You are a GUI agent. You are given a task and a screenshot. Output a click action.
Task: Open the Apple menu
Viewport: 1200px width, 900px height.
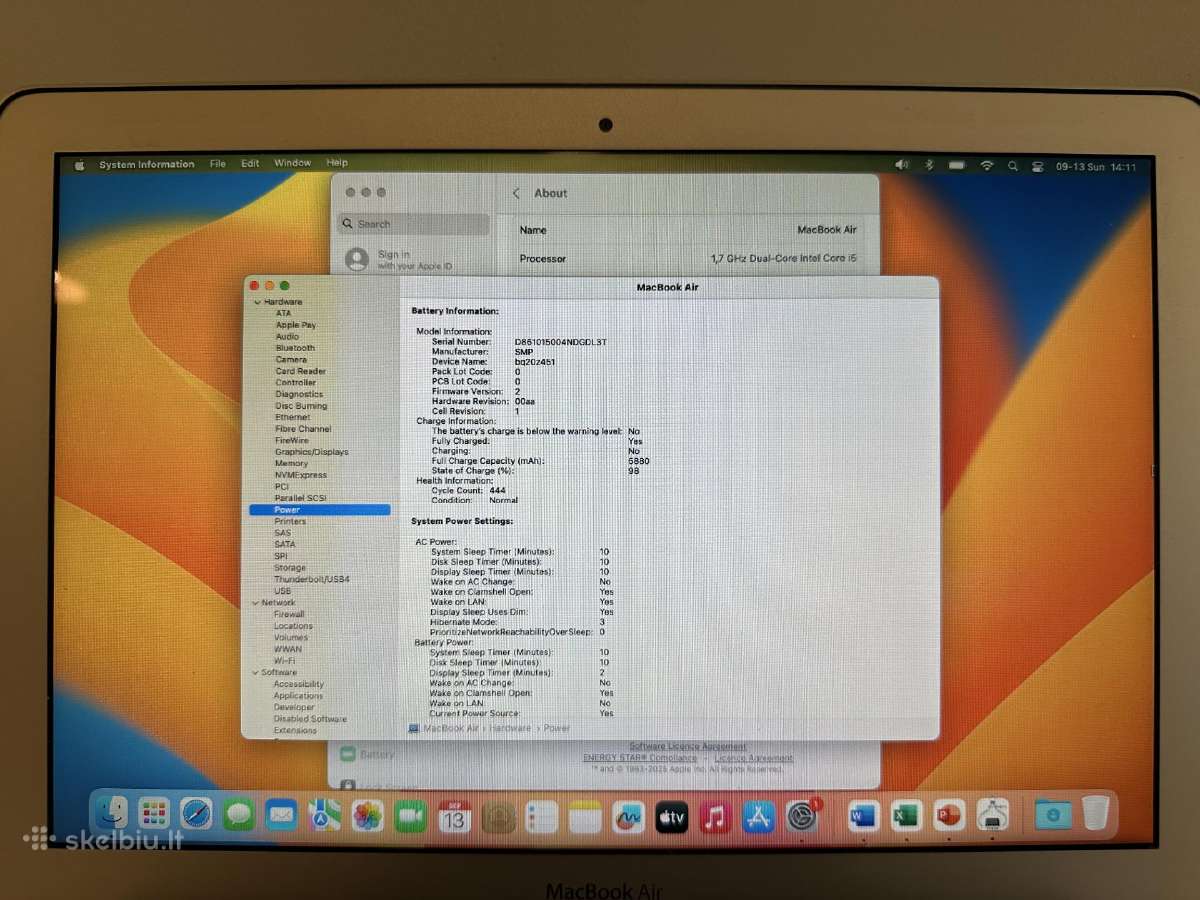point(79,164)
